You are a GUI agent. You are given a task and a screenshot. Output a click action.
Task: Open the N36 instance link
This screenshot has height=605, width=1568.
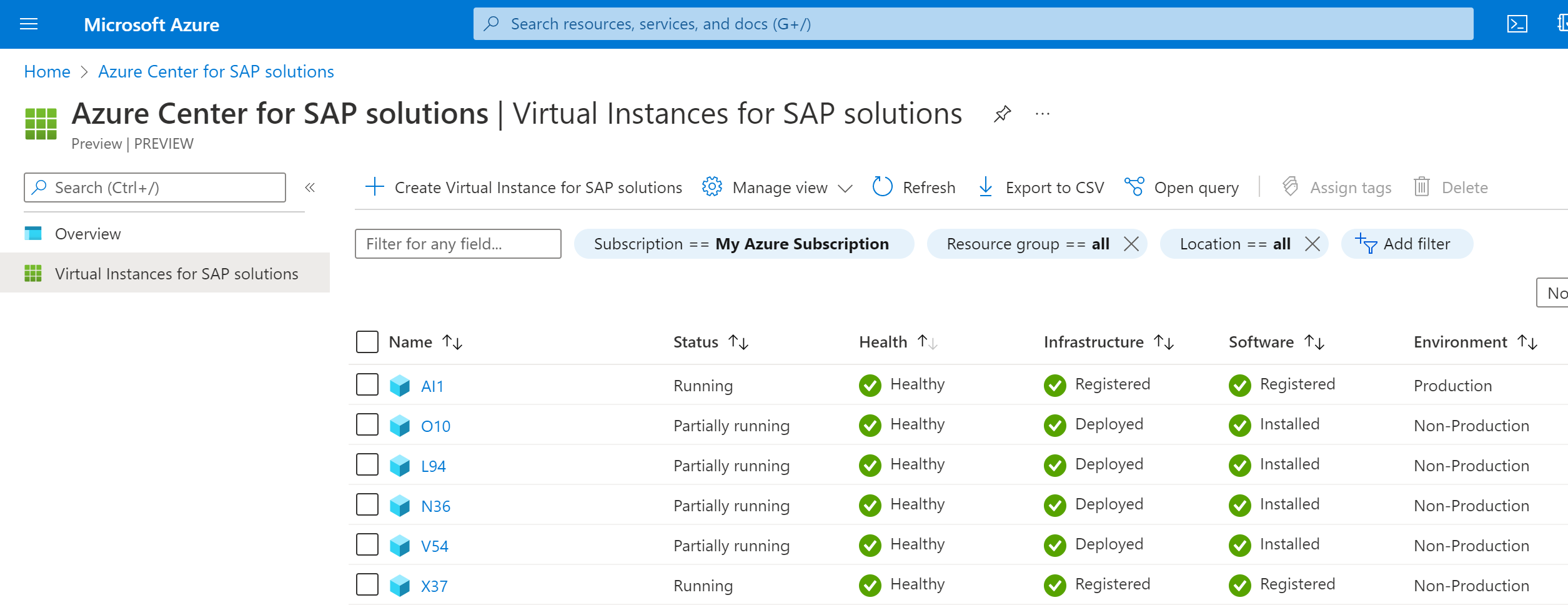(435, 506)
